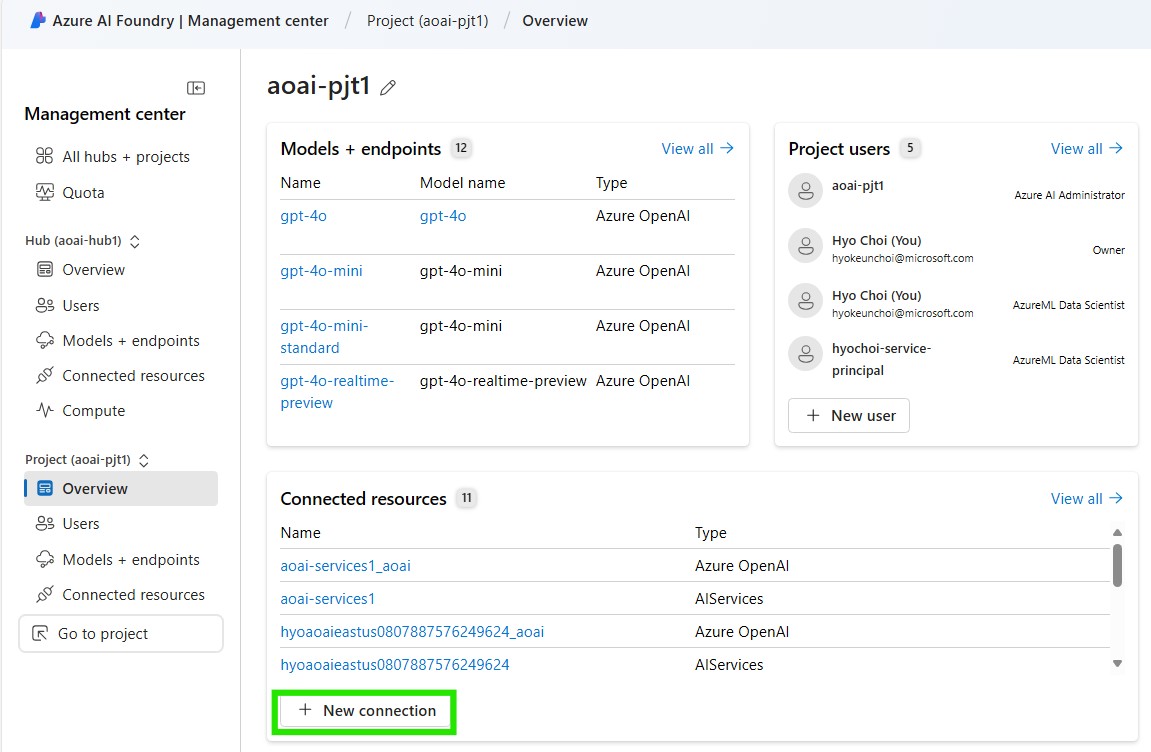Click the arrow beside Models + endpoints View all
1151x752 pixels.
(x=727, y=148)
